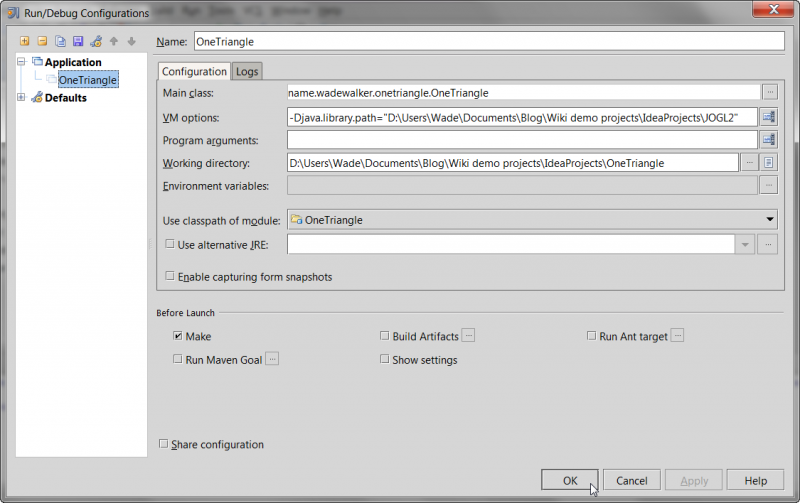Collapse the Application tree node

click(x=21, y=62)
